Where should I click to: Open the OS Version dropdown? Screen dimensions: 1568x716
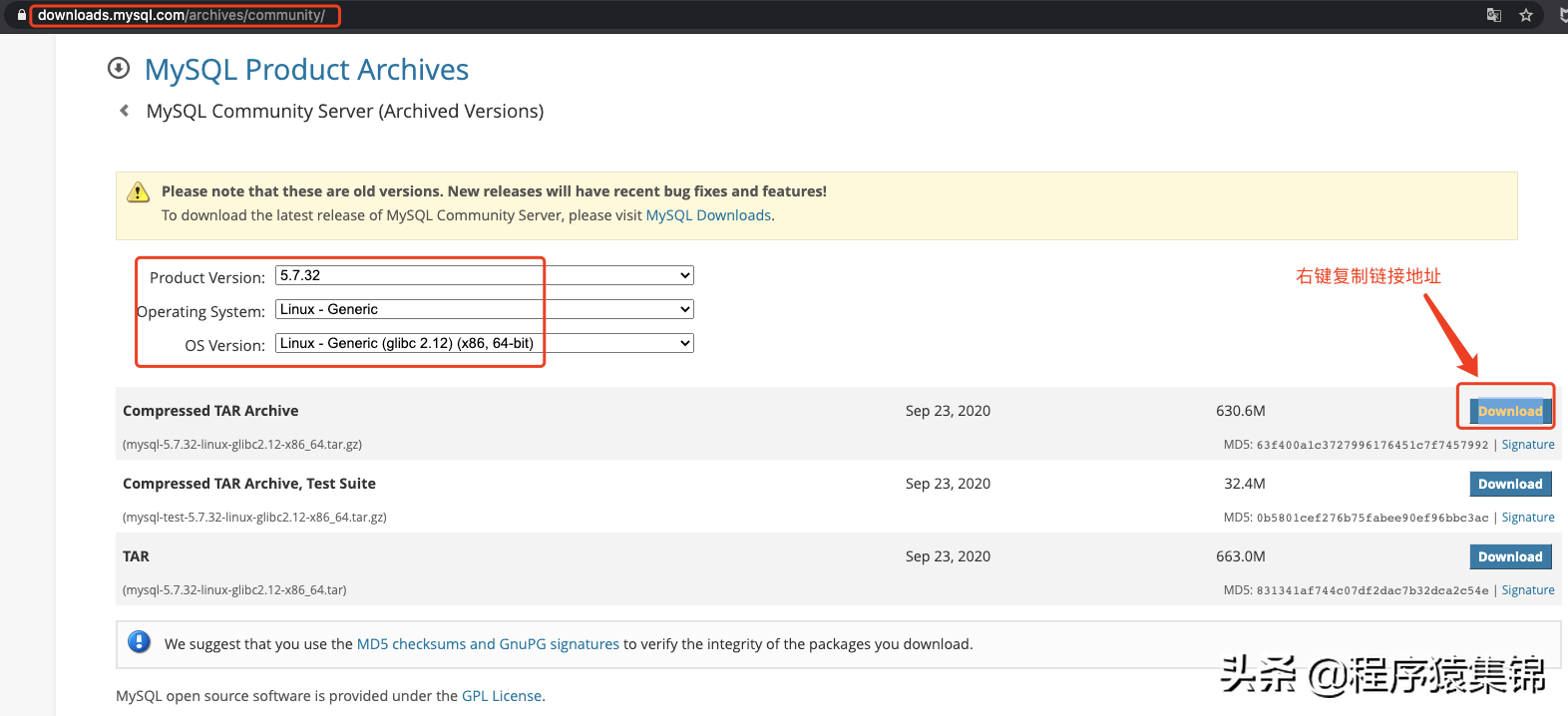(485, 343)
